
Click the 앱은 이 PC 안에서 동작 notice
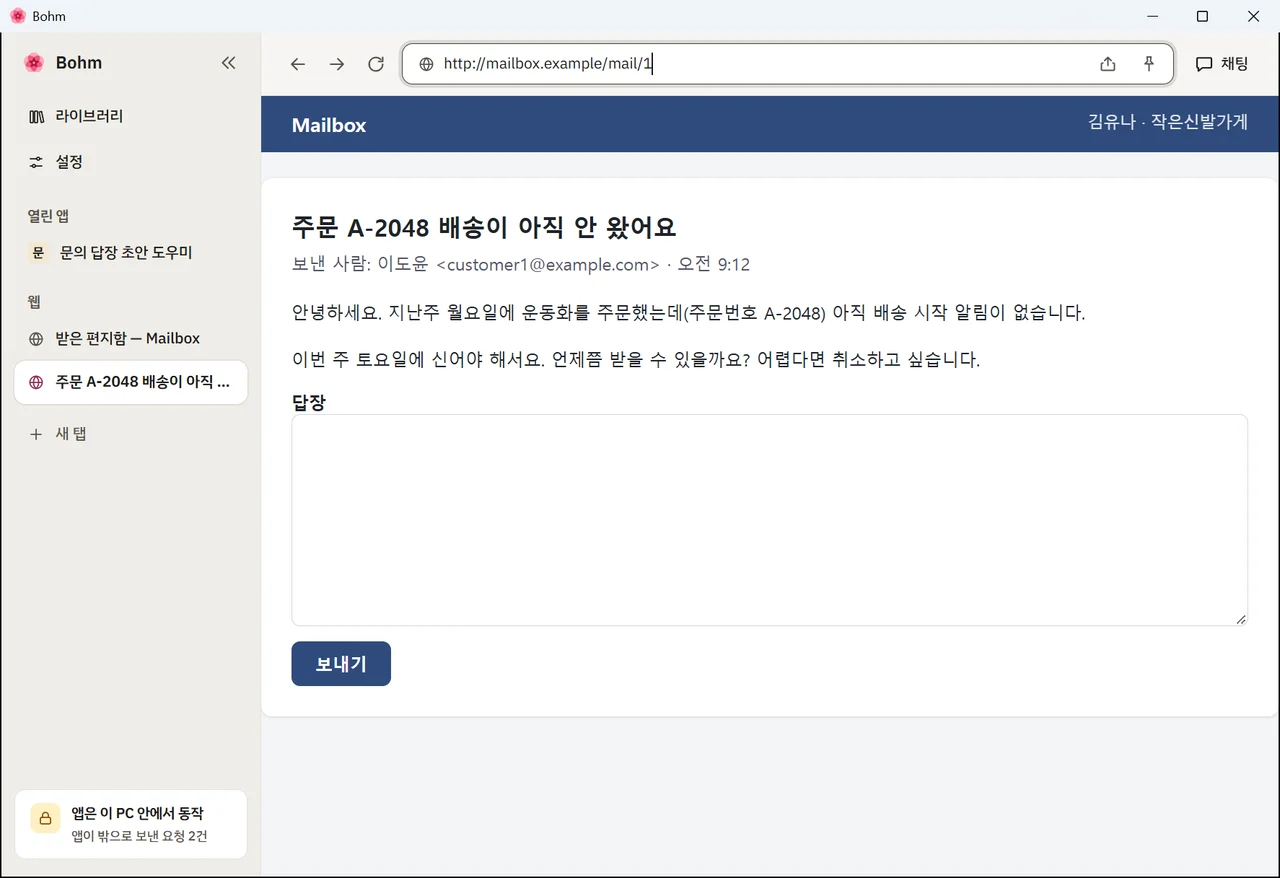[x=131, y=824]
